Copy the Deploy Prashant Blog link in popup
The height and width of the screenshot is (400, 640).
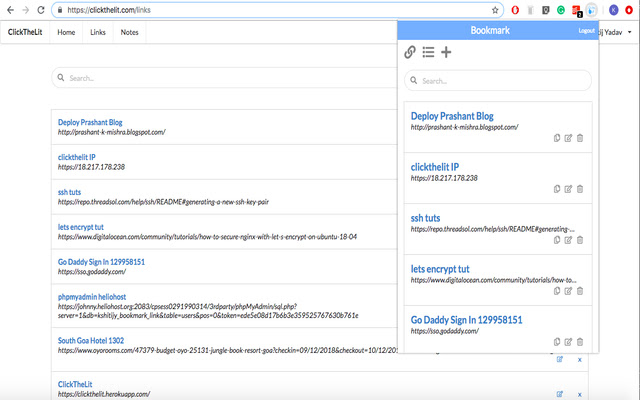[557, 138]
